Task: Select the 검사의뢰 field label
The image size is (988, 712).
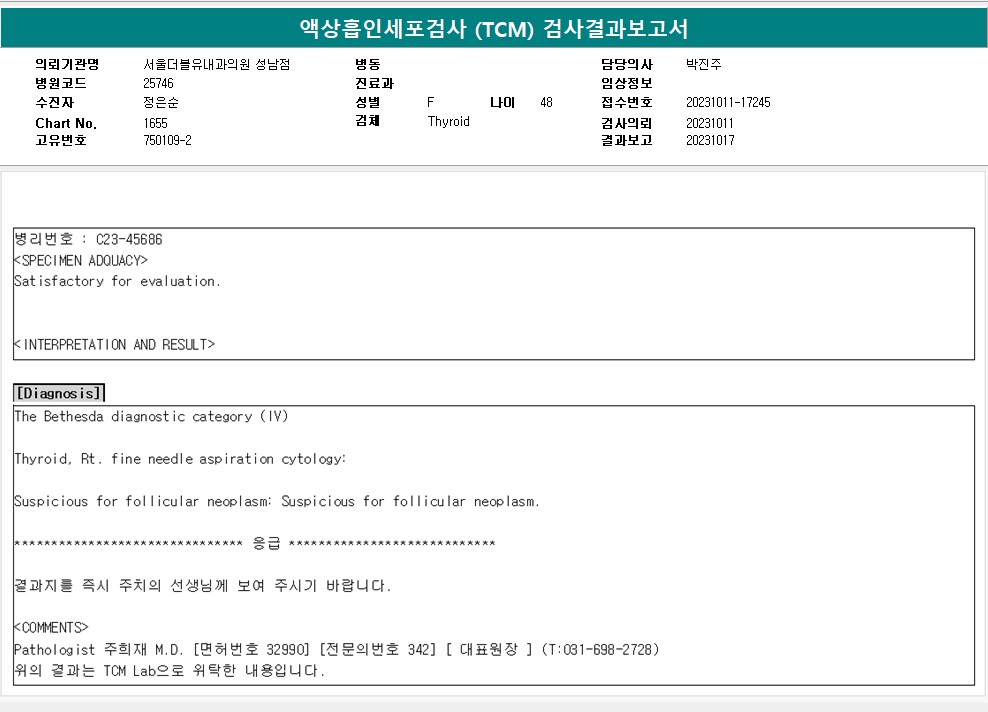Action: click(x=626, y=123)
